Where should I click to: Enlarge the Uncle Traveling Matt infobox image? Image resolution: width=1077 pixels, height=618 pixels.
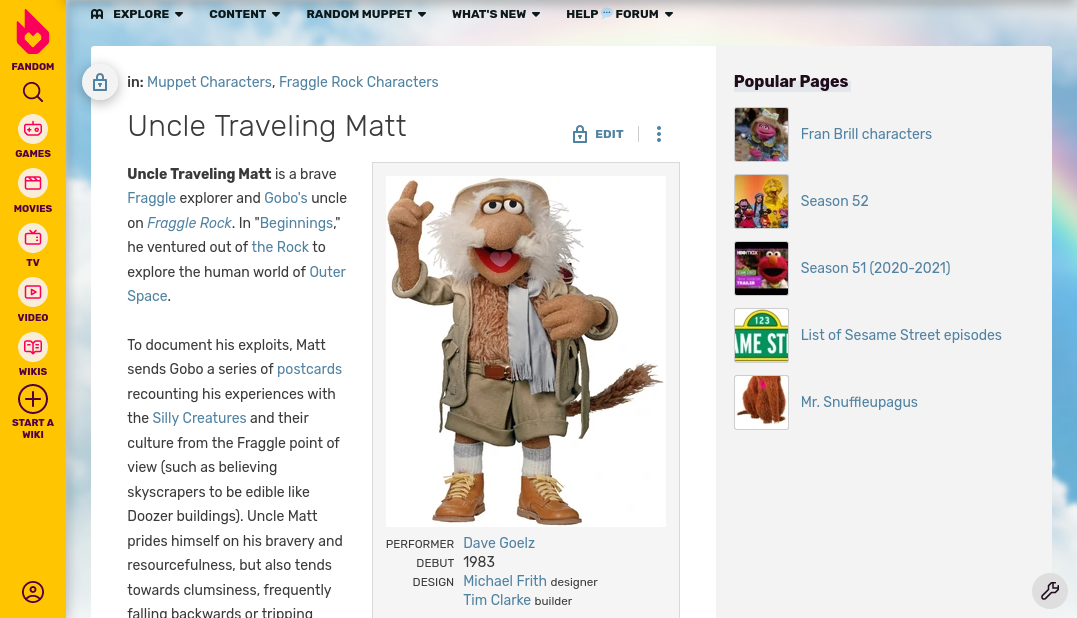tap(526, 352)
